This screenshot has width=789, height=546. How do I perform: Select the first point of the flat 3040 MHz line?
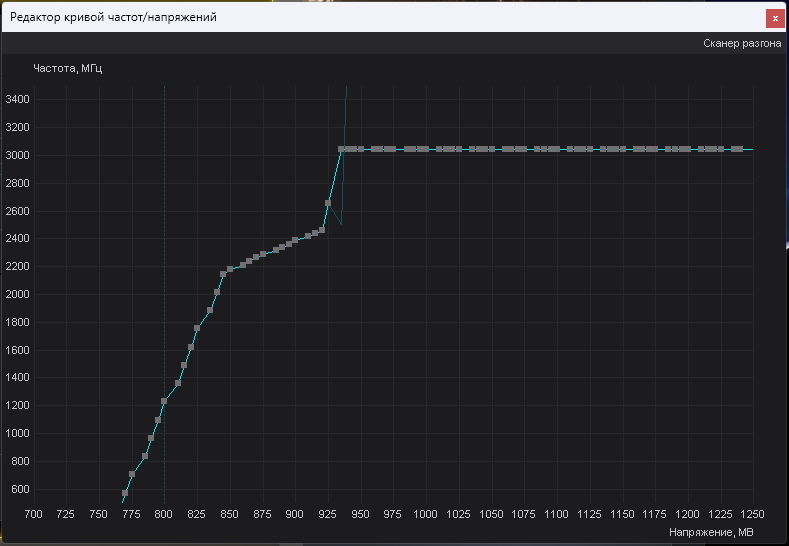point(341,149)
